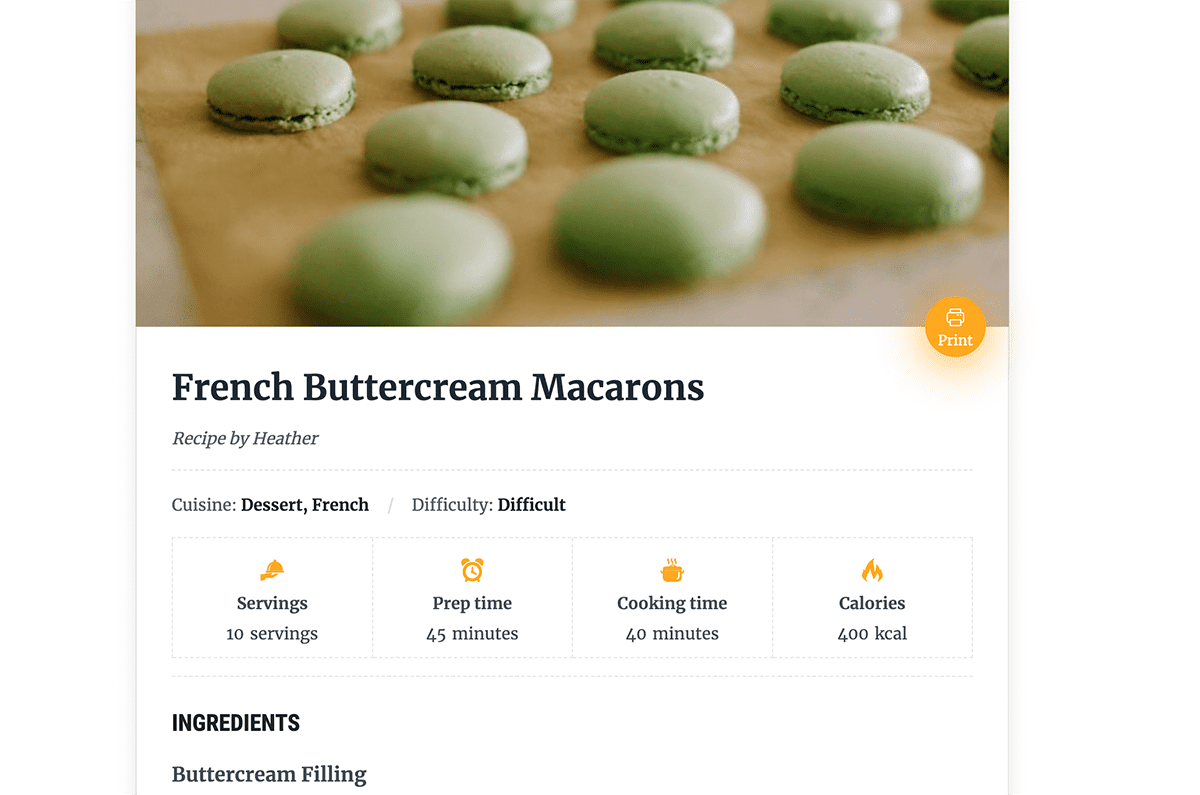
Task: Click the 10 servings value
Action: pyautogui.click(x=272, y=633)
